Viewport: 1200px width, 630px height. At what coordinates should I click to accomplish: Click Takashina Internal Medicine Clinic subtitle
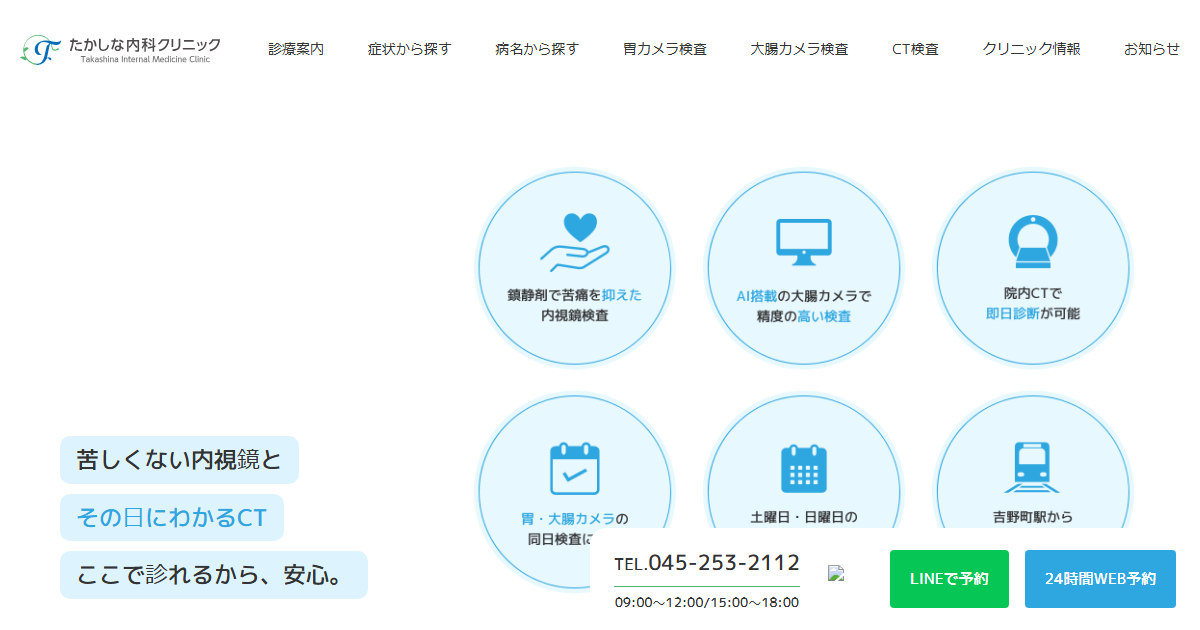point(145,60)
